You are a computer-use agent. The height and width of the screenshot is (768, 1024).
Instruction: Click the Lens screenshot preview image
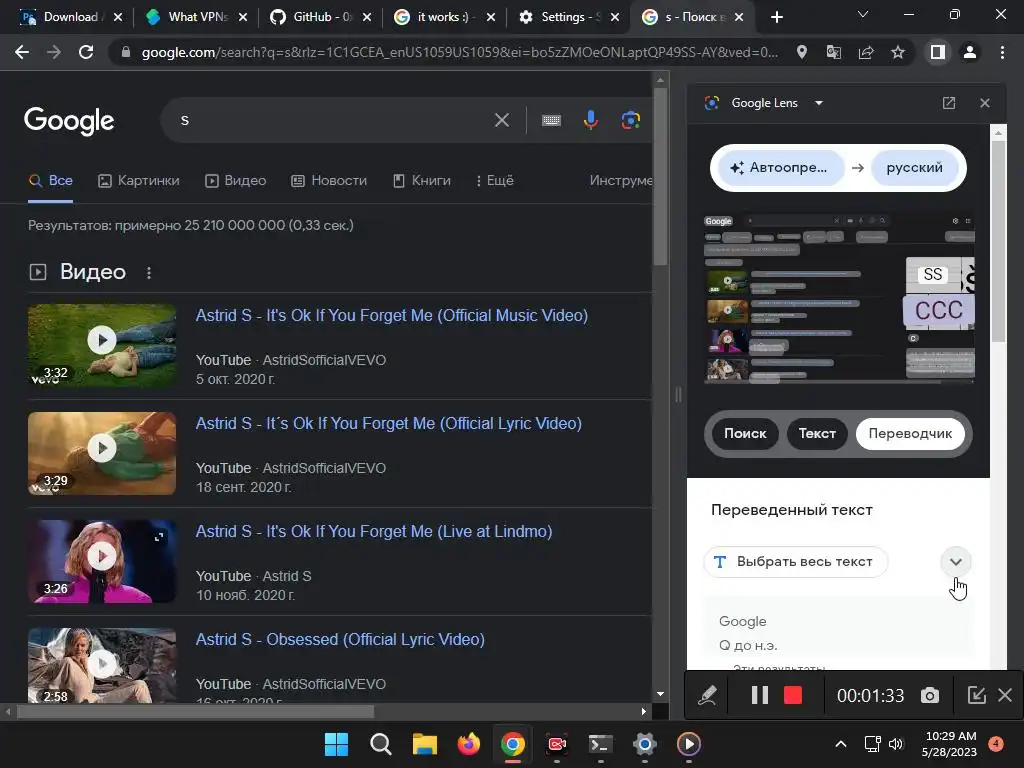[839, 297]
